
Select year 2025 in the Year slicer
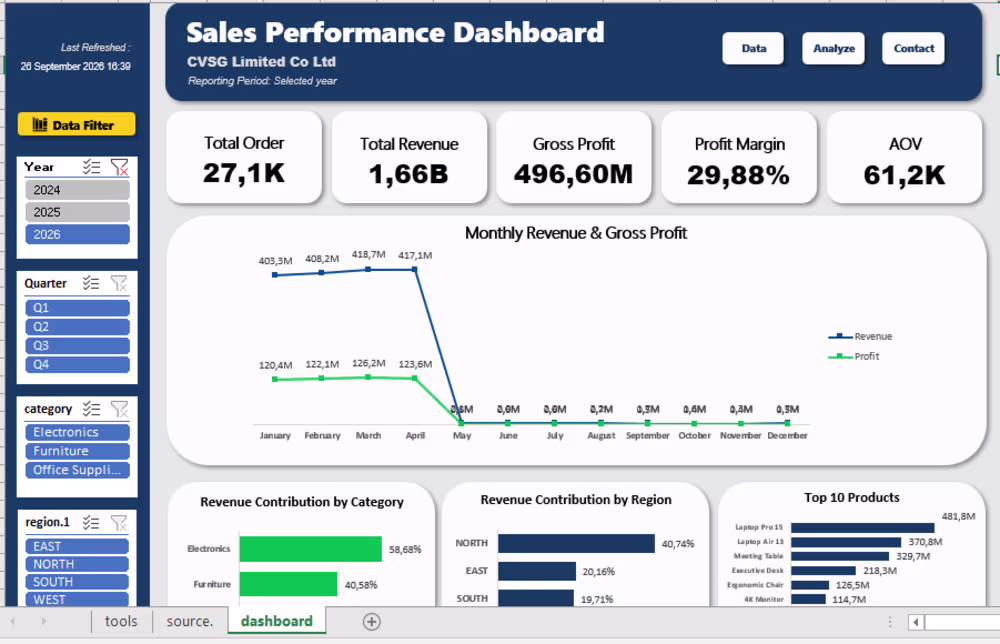(x=77, y=212)
